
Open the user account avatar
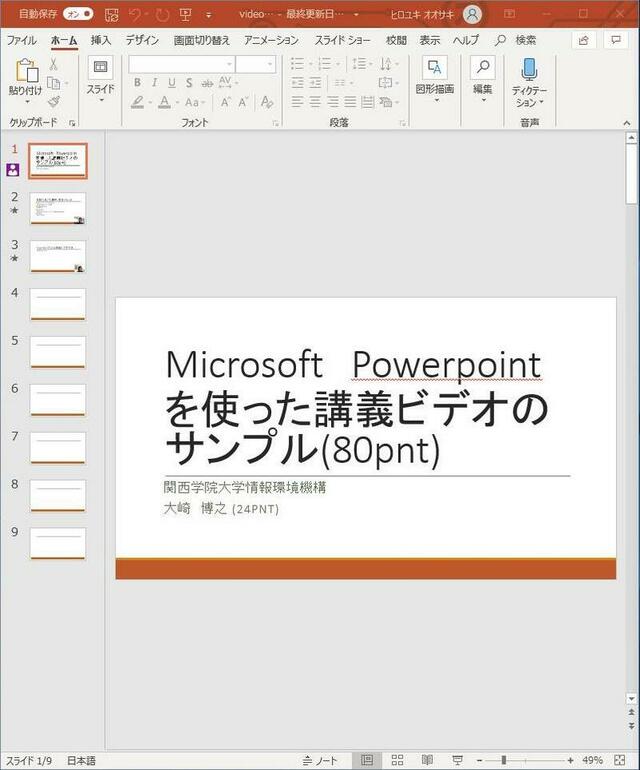(x=473, y=15)
